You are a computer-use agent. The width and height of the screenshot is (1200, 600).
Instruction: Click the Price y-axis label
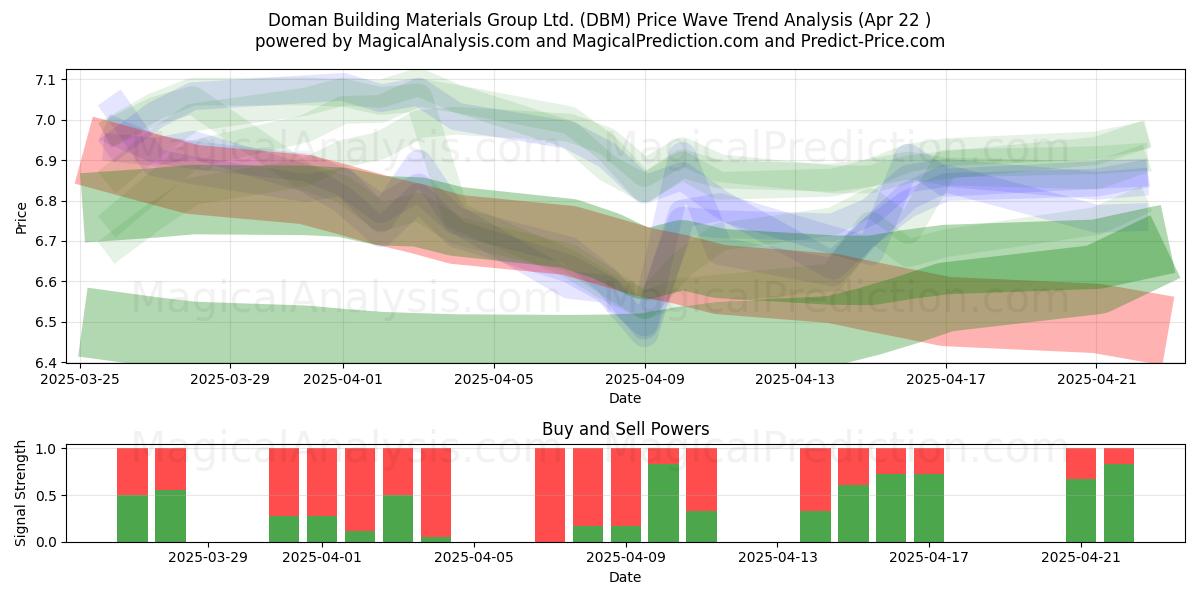[x=22, y=216]
